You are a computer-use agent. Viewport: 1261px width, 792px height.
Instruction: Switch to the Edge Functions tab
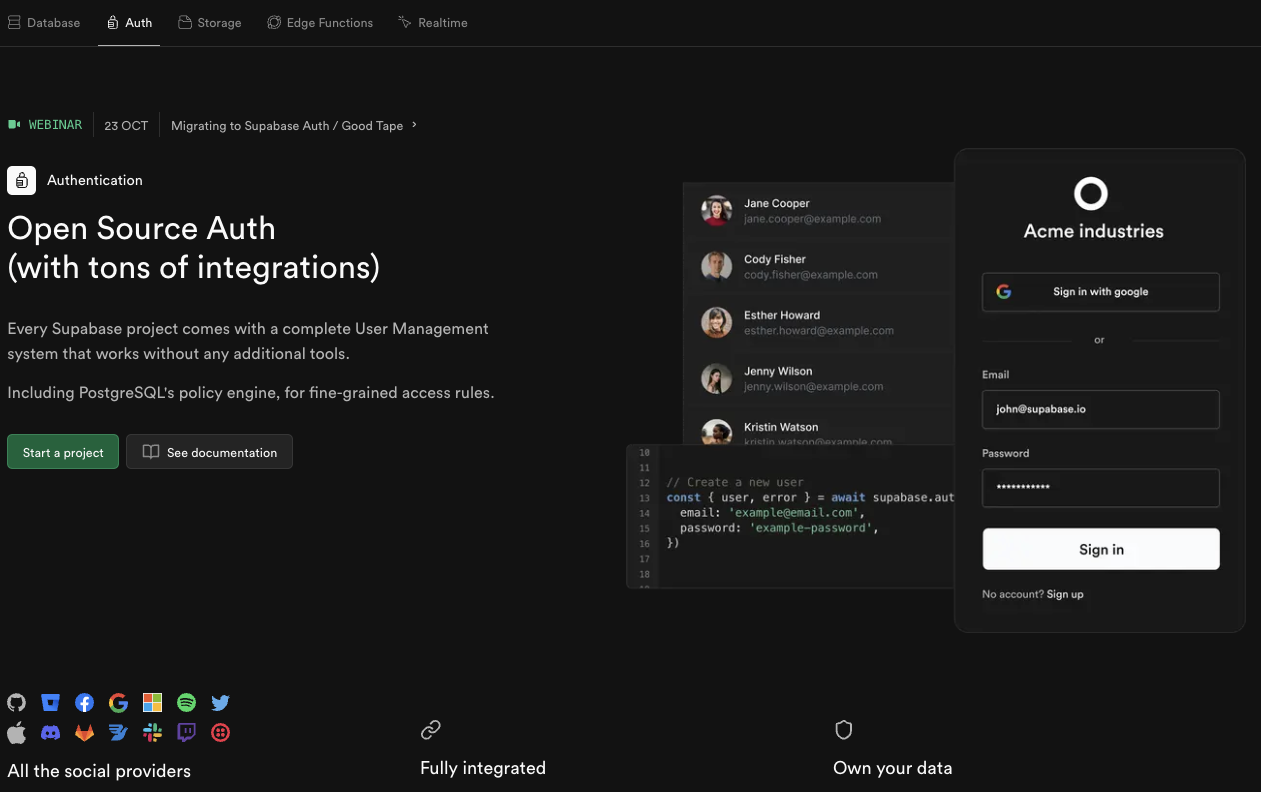(x=320, y=23)
